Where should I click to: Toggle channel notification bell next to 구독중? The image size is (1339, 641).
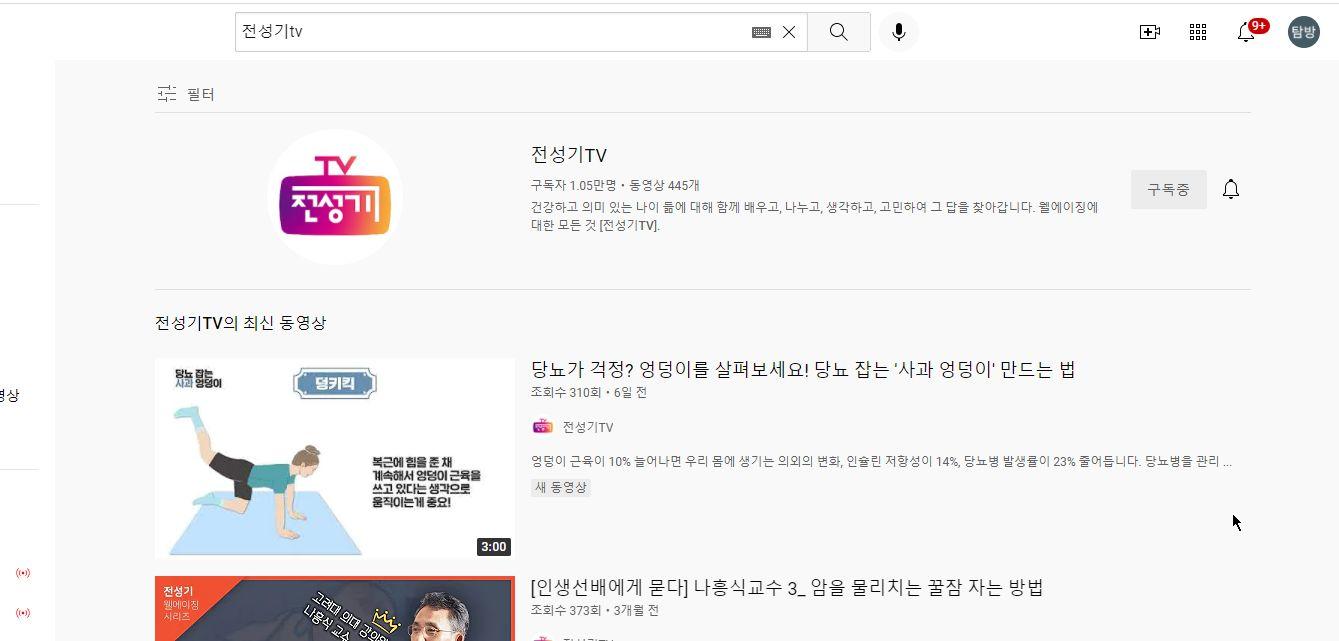(1231, 189)
